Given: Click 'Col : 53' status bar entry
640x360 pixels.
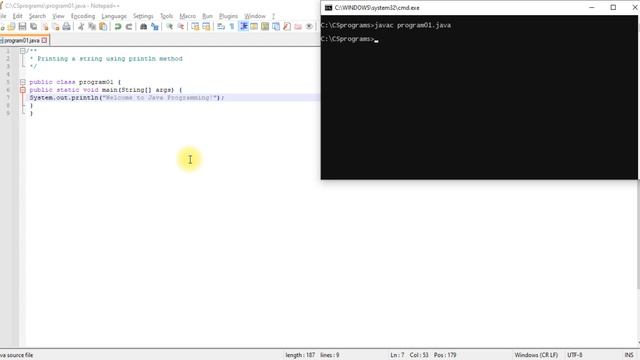Looking at the screenshot, I should tap(419, 355).
